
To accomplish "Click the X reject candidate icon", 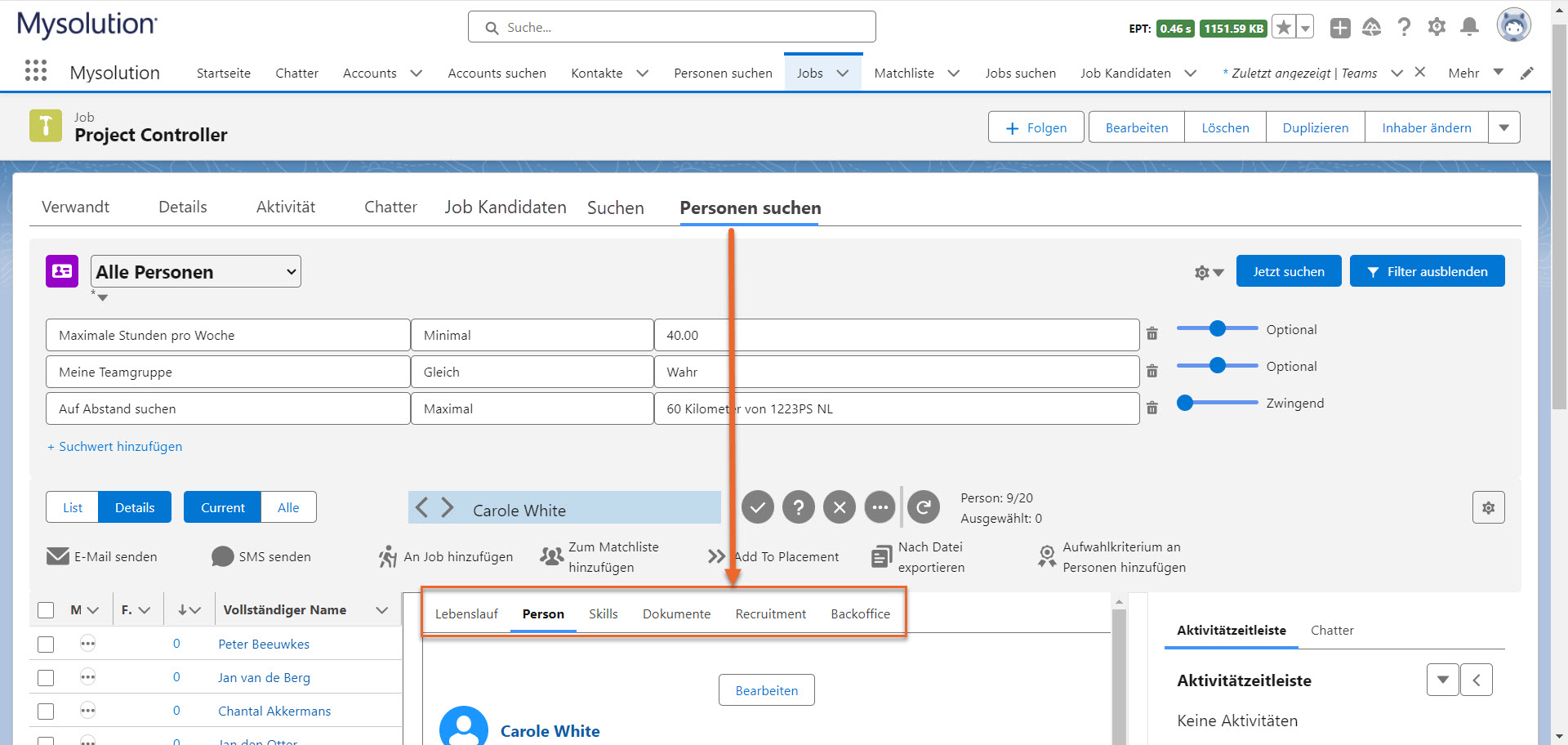I will click(839, 507).
